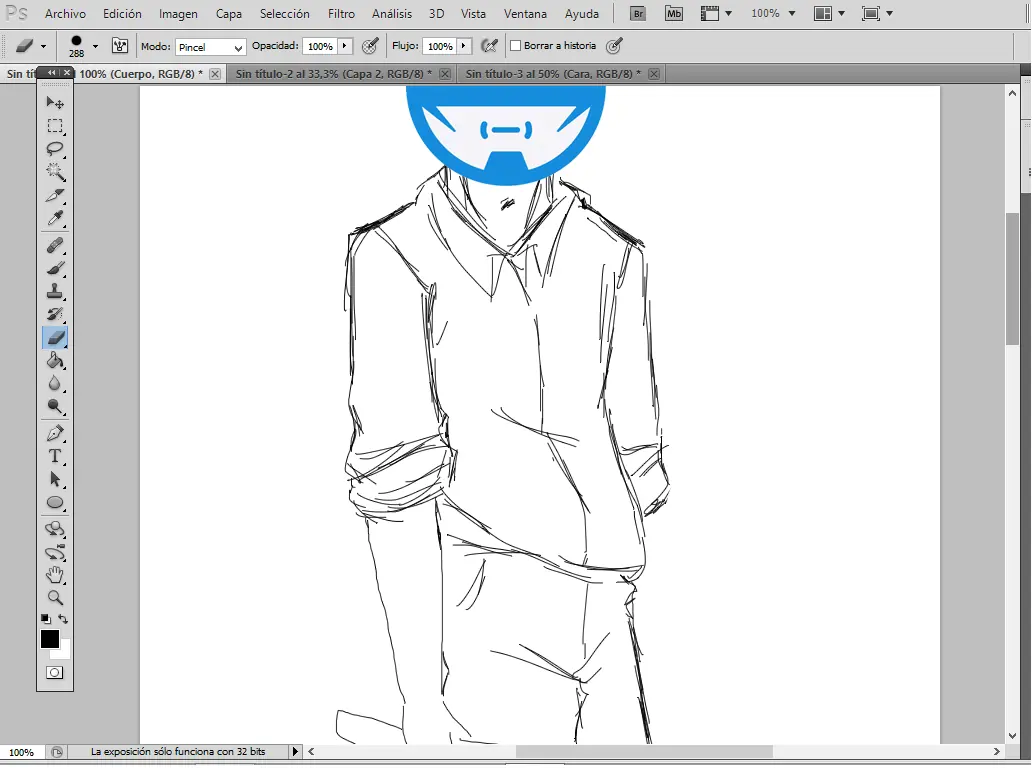
Task: Expand the Opacidad slider arrow
Action: pyautogui.click(x=345, y=46)
